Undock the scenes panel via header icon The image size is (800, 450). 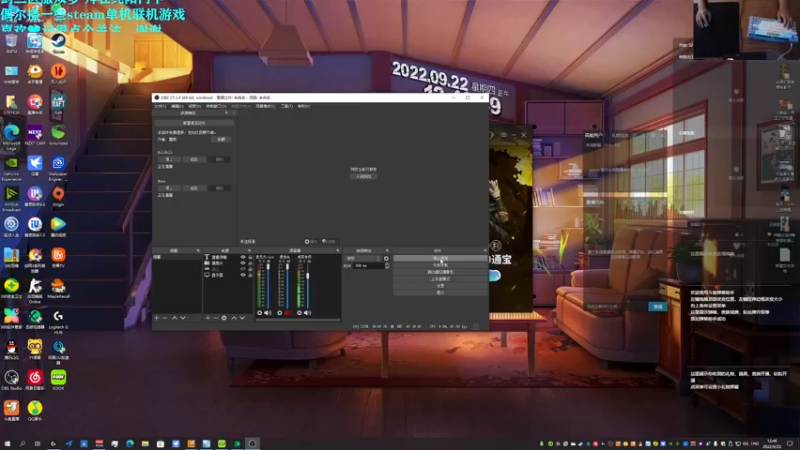tap(198, 251)
